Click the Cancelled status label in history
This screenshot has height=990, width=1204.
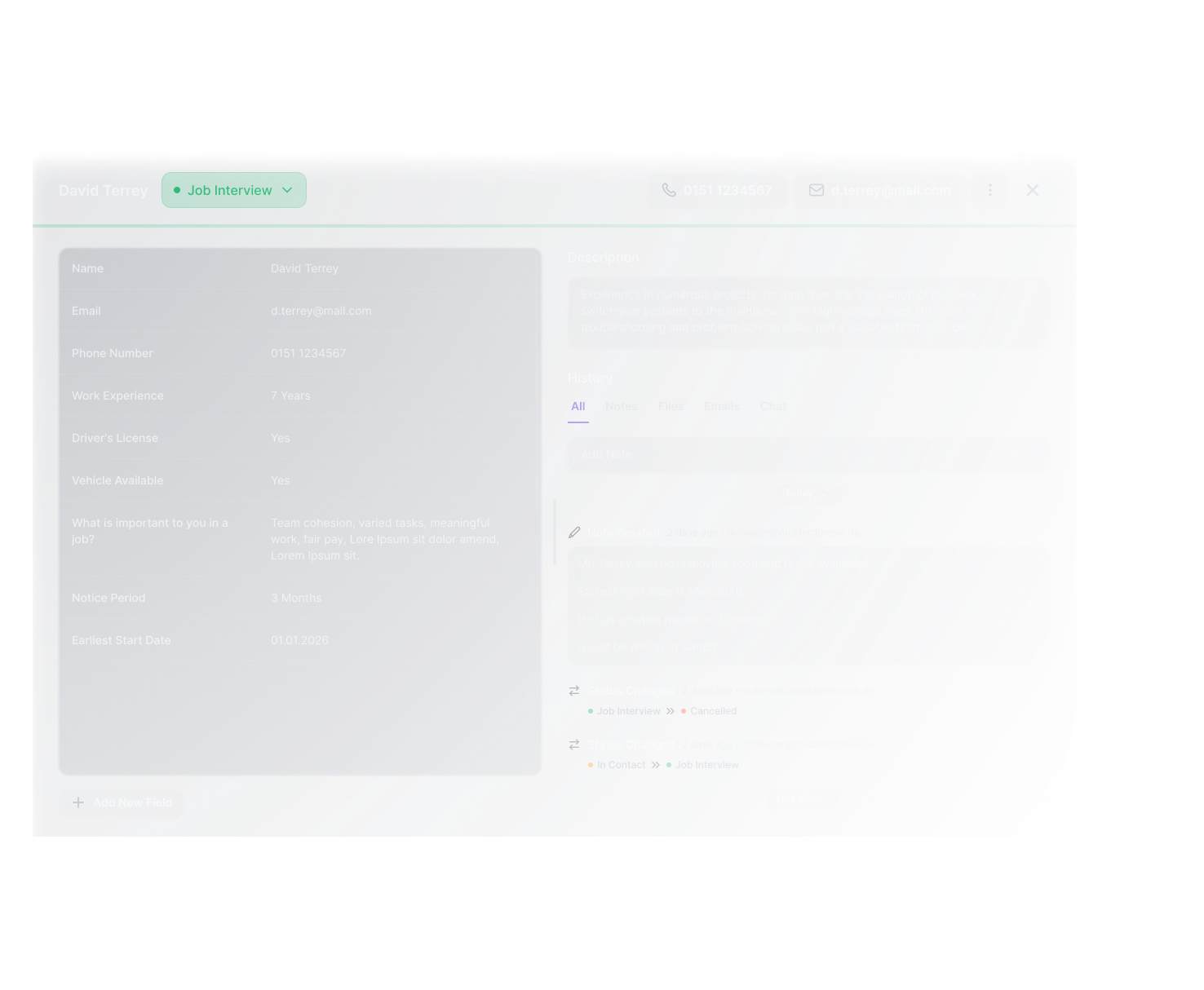713,711
